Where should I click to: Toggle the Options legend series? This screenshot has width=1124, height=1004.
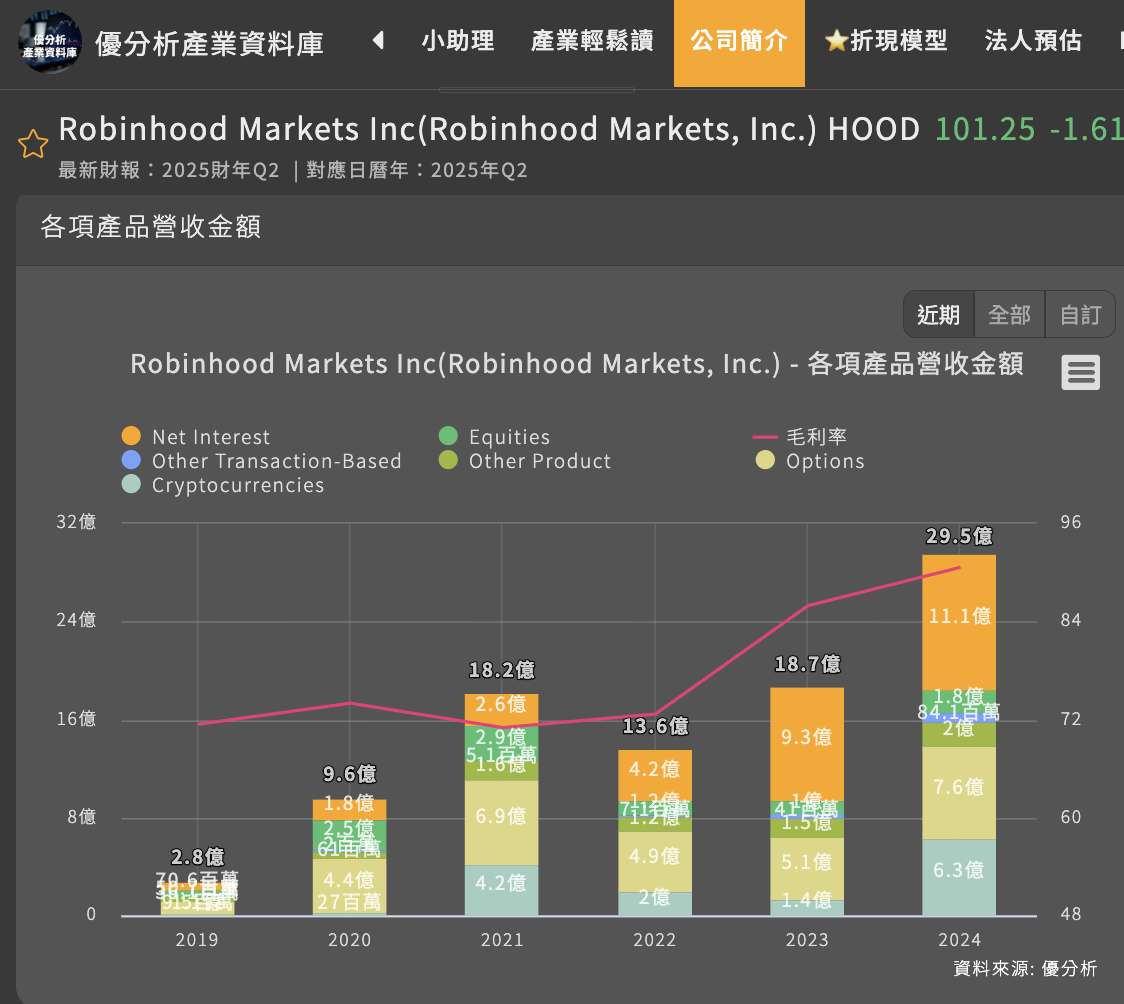(x=810, y=461)
